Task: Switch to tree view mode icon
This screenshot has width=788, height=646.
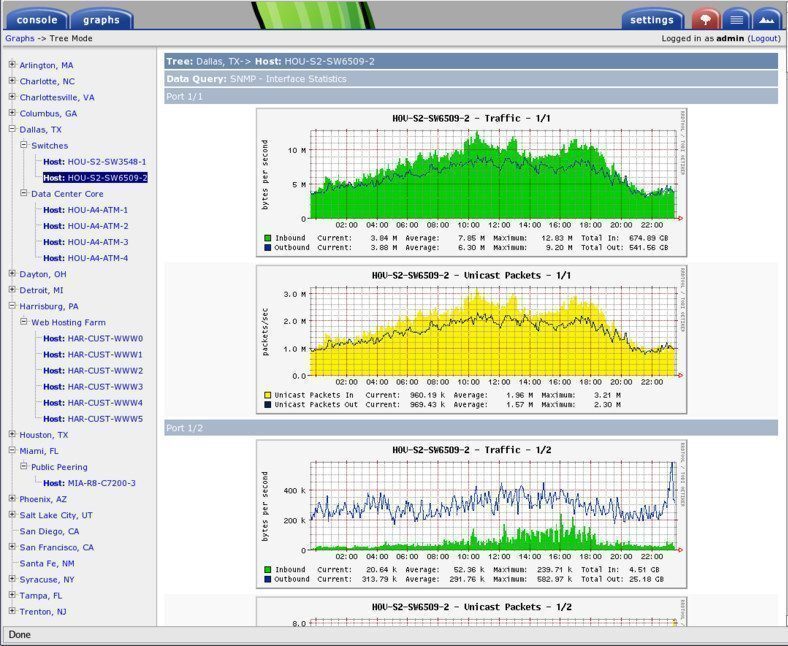Action: pos(705,19)
